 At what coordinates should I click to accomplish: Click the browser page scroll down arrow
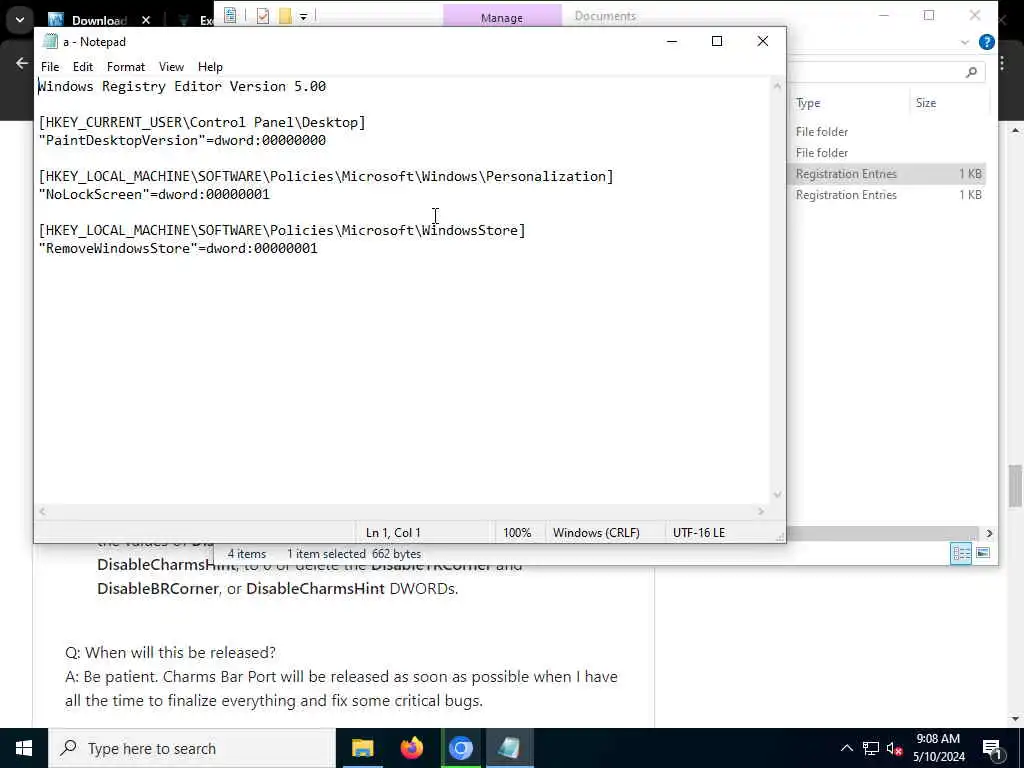[1015, 719]
